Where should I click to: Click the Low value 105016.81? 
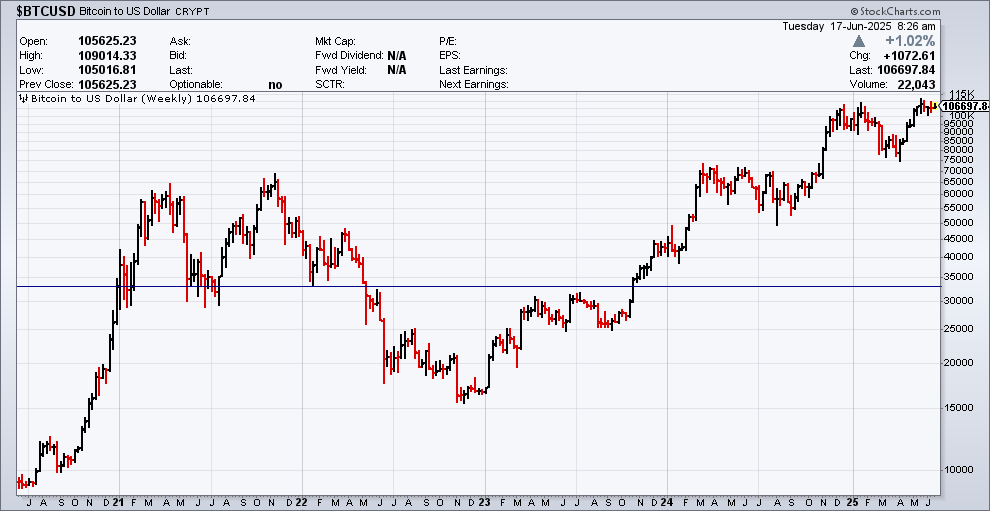point(107,70)
